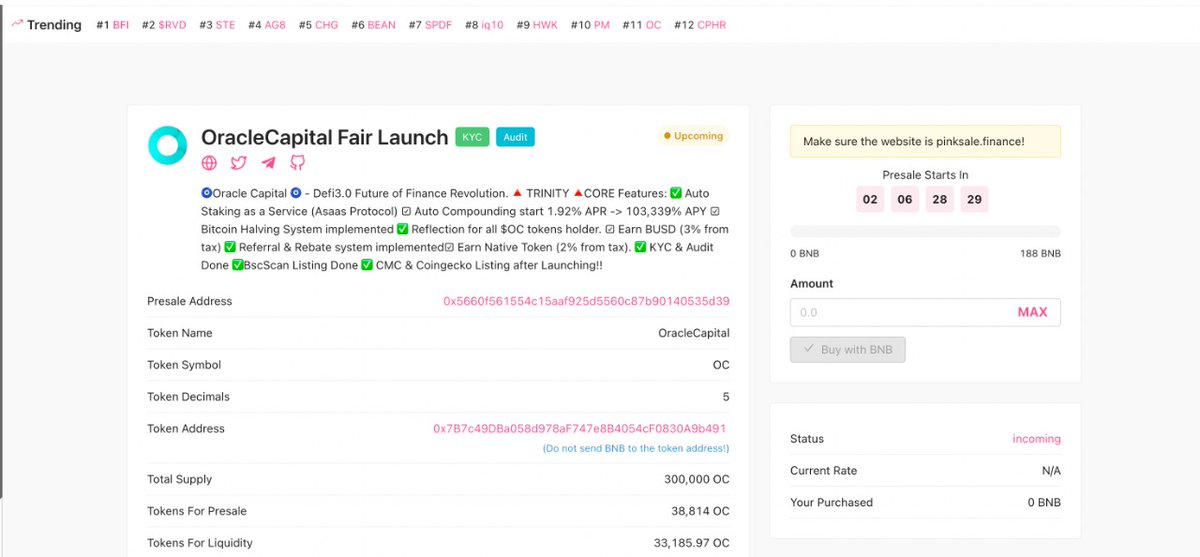Open trending token #6 BEAN
The height and width of the screenshot is (557, 1200).
373,25
